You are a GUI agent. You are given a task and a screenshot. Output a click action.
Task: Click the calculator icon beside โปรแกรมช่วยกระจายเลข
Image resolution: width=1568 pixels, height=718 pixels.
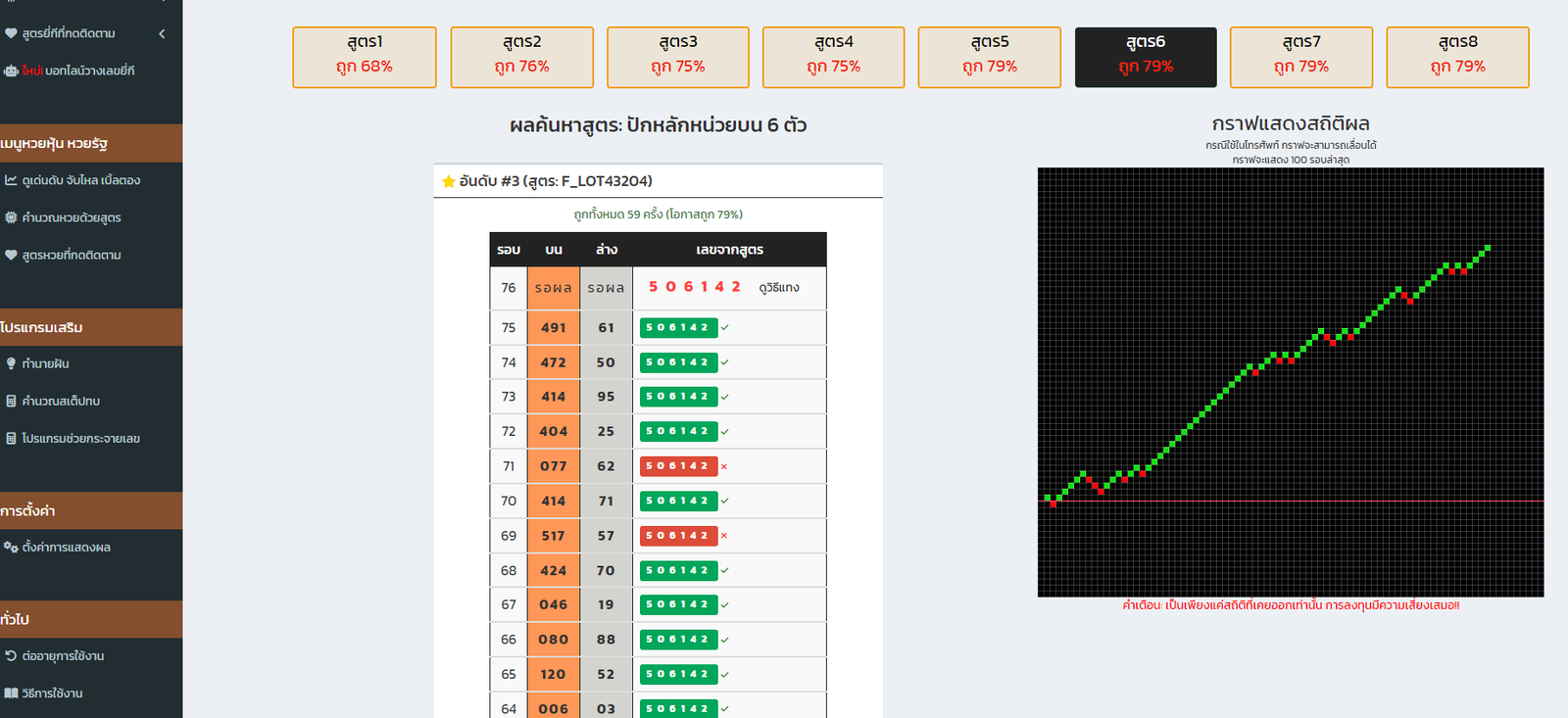coord(11,438)
